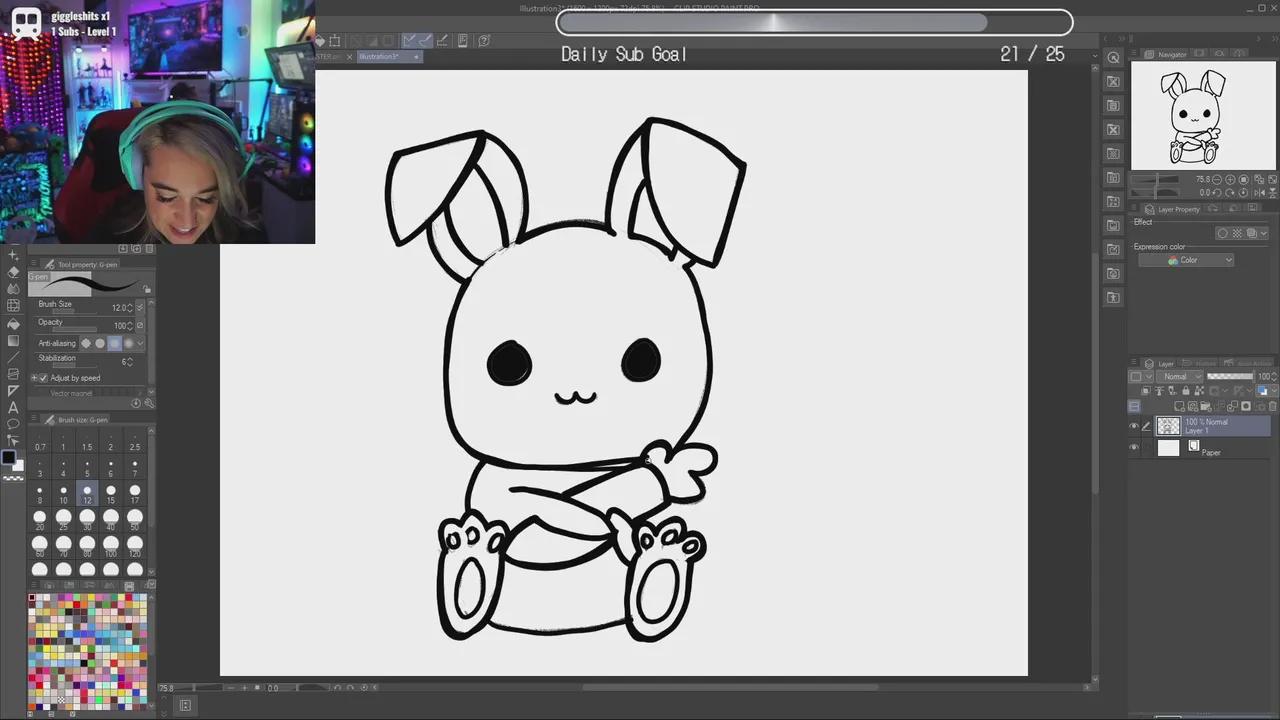Delete the selected layer with trash icon
1280x720 pixels.
pyautogui.click(x=1271, y=406)
